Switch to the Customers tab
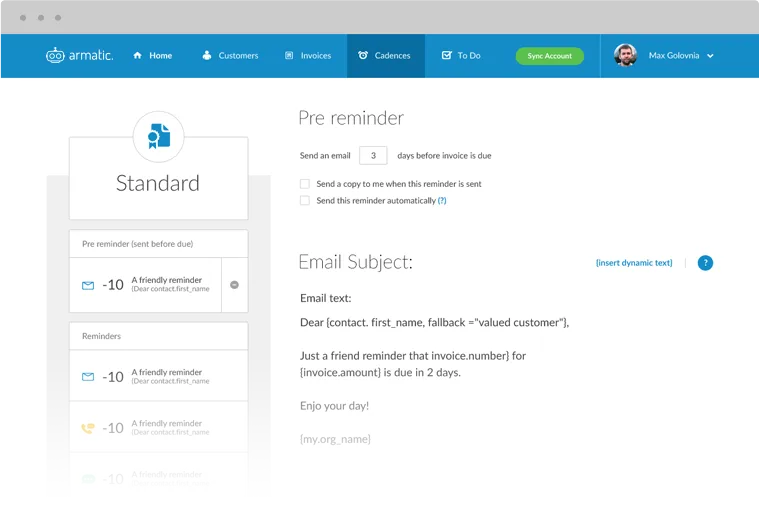 pyautogui.click(x=230, y=55)
